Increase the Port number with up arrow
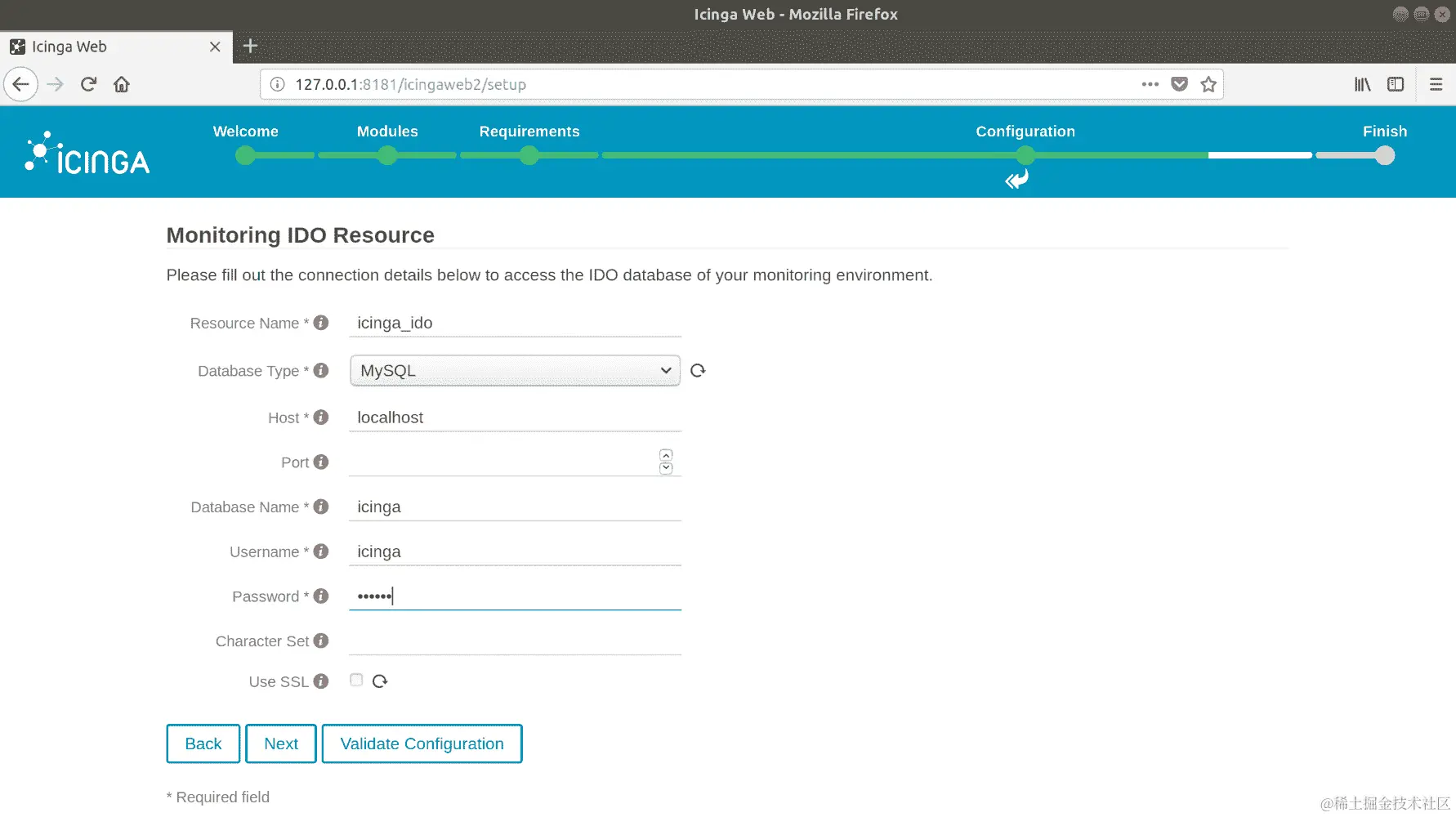 click(666, 455)
